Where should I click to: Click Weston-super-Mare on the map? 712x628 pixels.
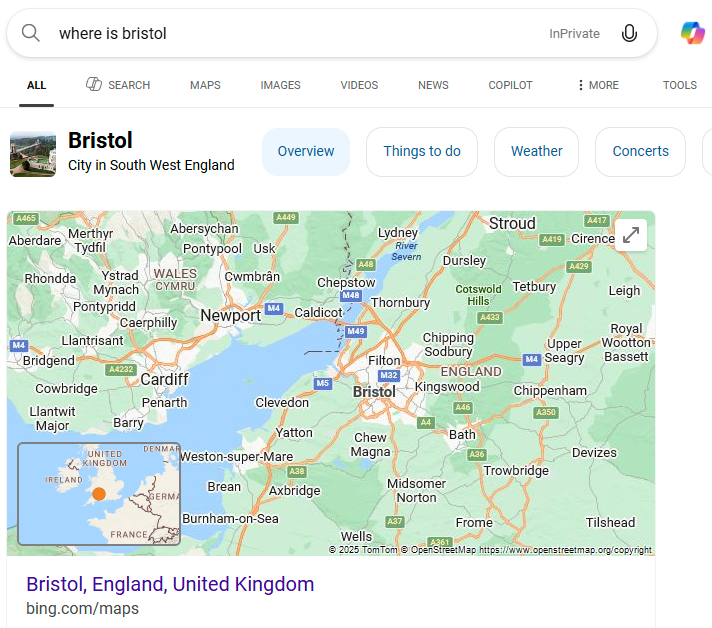237,456
